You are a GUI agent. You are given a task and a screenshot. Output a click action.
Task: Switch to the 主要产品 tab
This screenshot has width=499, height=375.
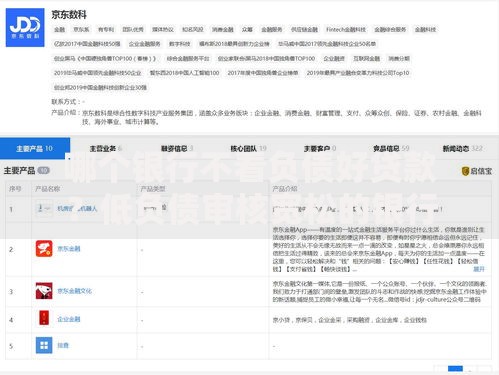(x=35, y=148)
